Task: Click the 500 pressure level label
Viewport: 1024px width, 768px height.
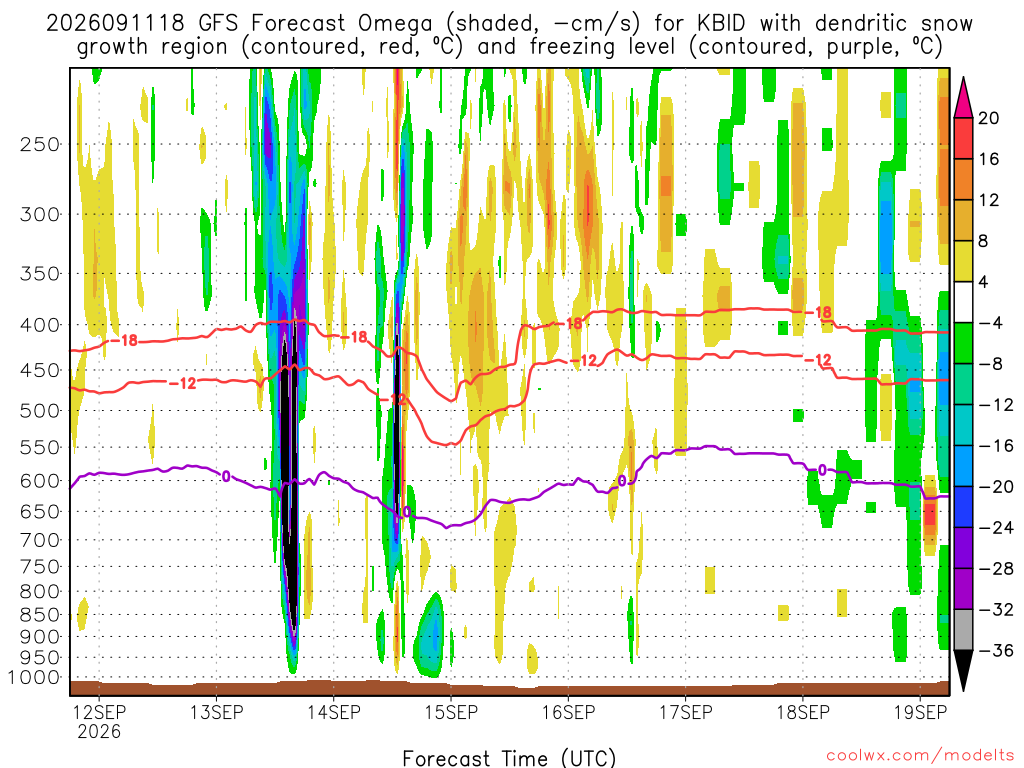Action: (40, 411)
